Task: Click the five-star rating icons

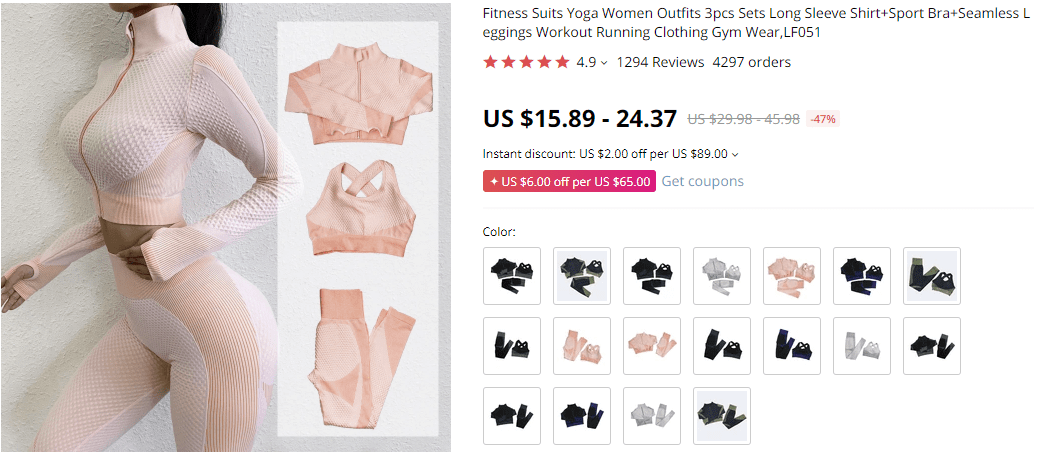Action: point(526,62)
